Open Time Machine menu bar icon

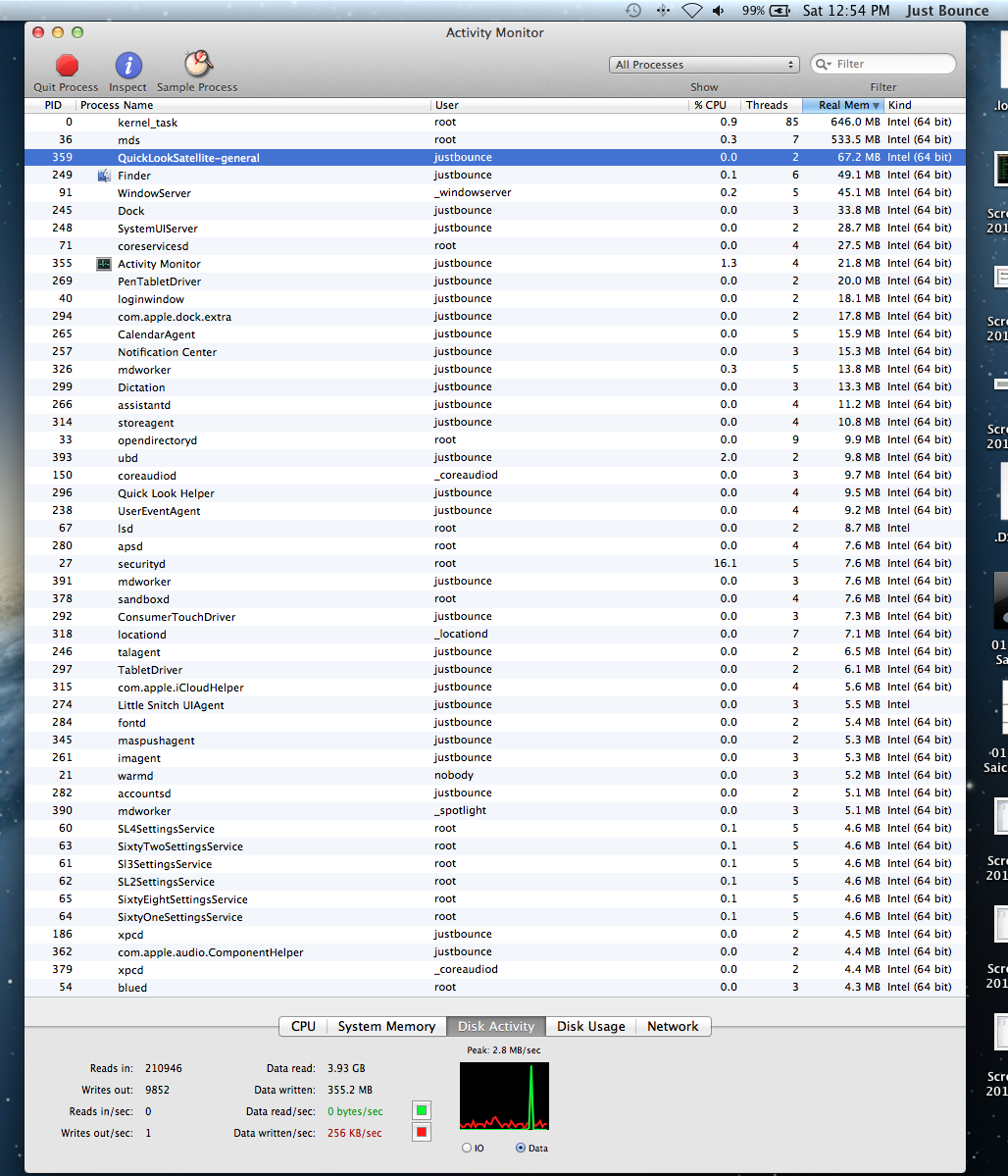pyautogui.click(x=633, y=11)
